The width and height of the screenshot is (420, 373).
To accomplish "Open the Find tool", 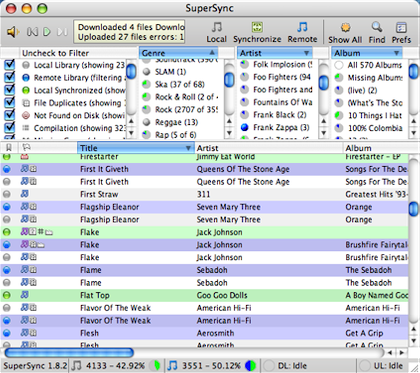I will coord(377,33).
